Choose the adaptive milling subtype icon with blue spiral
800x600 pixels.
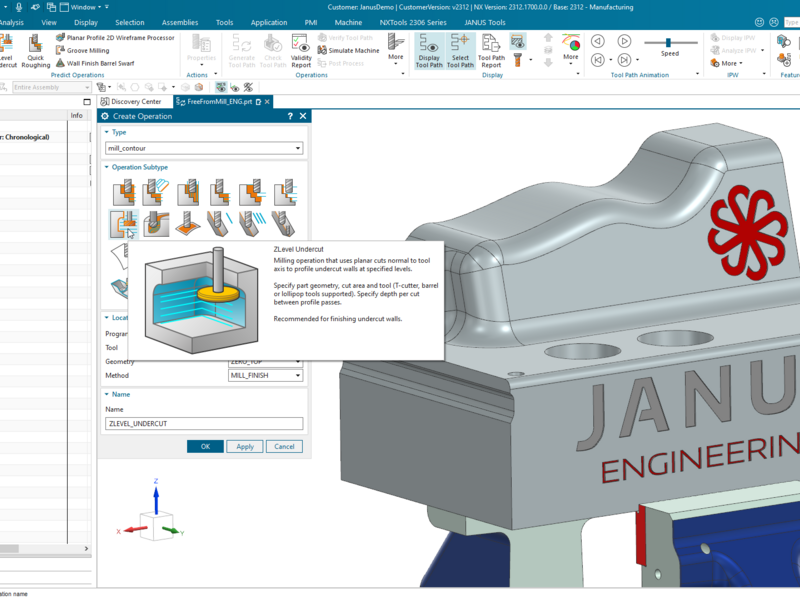156,192
